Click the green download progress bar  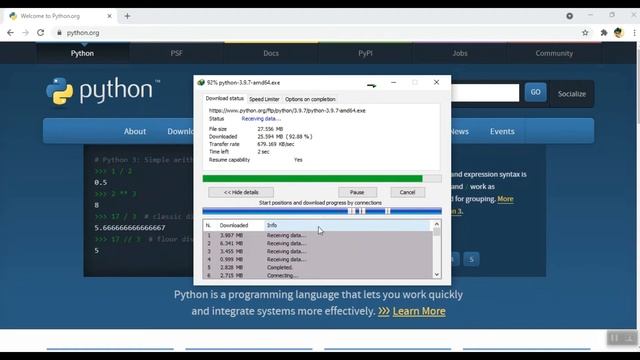tap(322, 178)
